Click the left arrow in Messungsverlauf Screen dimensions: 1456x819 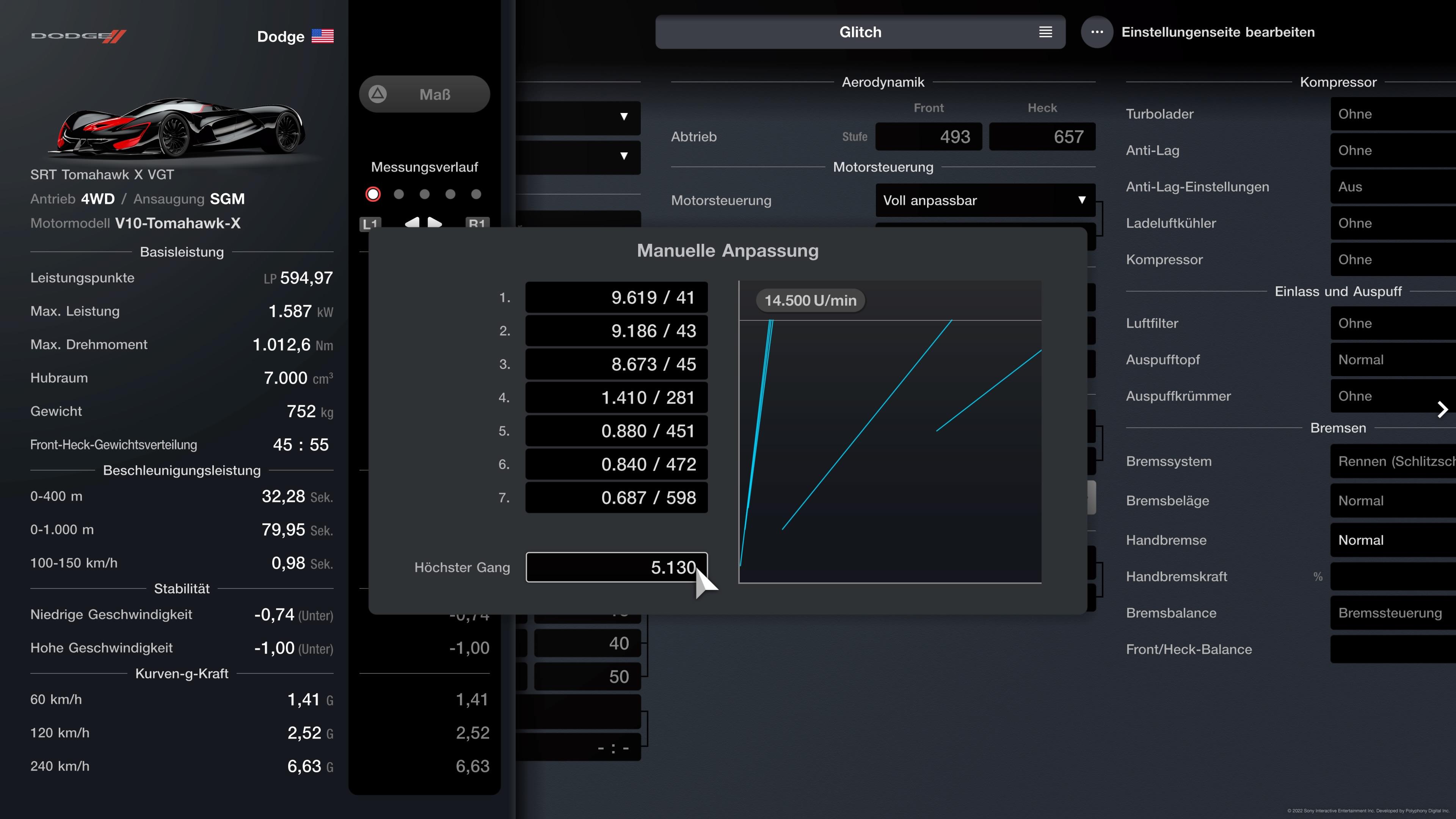[x=412, y=222]
